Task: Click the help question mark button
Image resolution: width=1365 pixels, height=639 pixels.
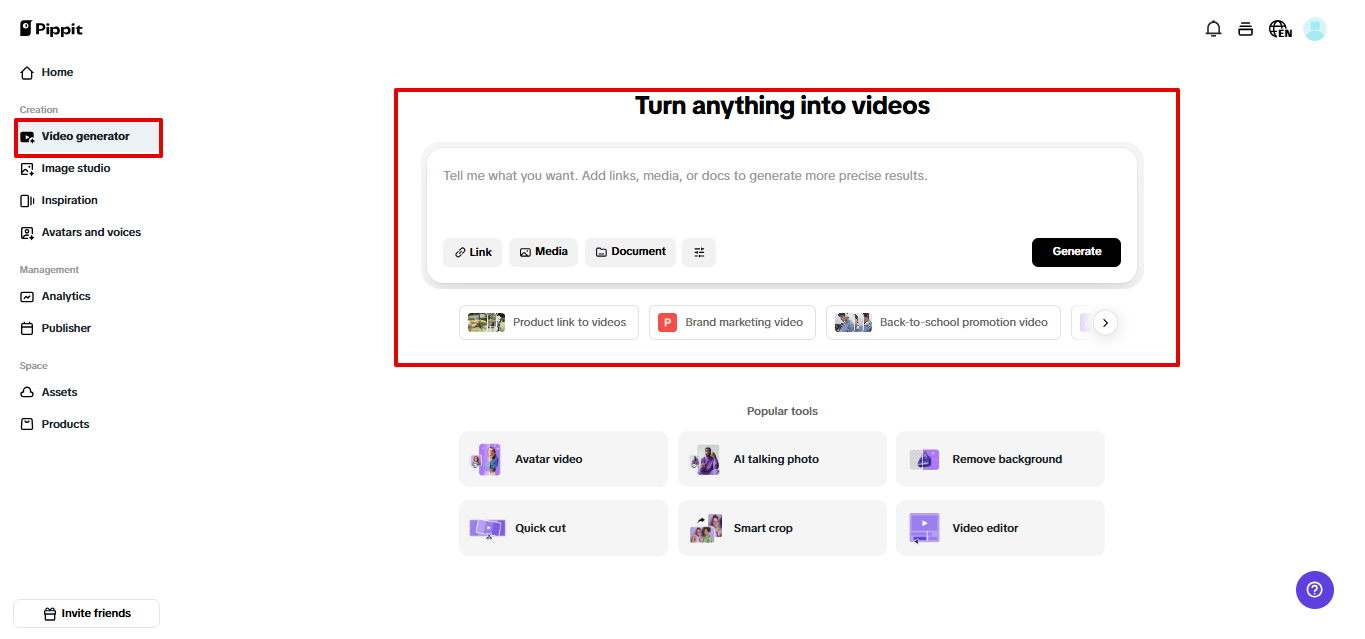Action: coord(1314,590)
